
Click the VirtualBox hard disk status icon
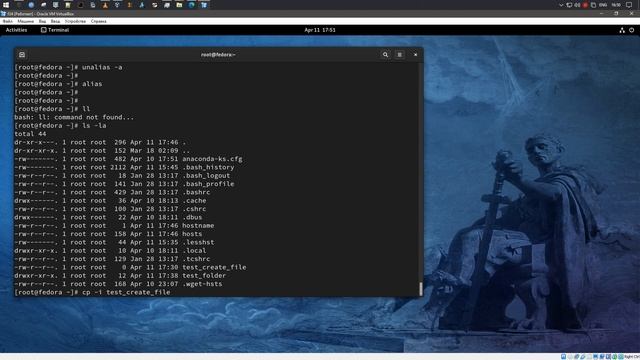(564, 357)
